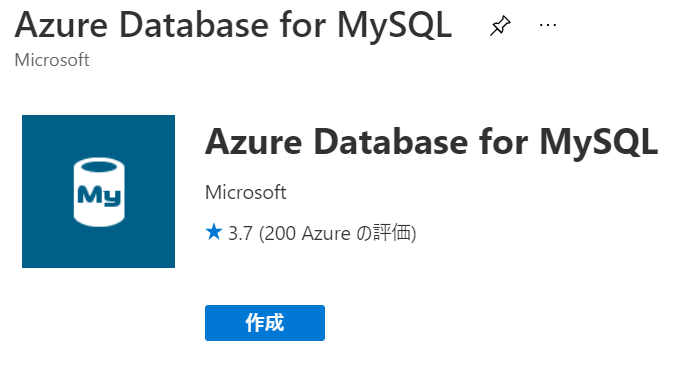The width and height of the screenshot is (675, 370).
Task: Click the 作成 create button
Action: (265, 323)
